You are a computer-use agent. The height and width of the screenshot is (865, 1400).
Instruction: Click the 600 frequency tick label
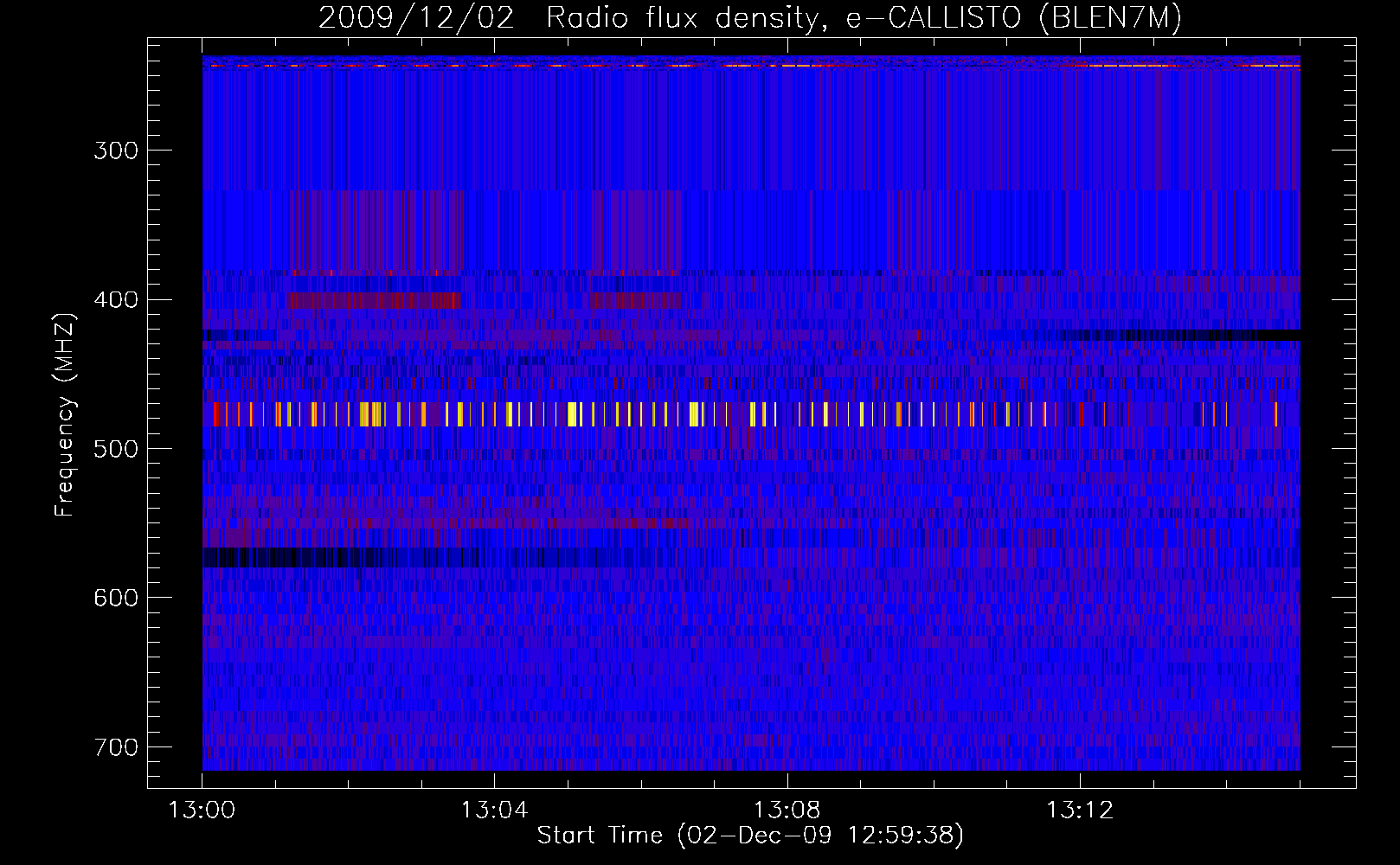(116, 598)
